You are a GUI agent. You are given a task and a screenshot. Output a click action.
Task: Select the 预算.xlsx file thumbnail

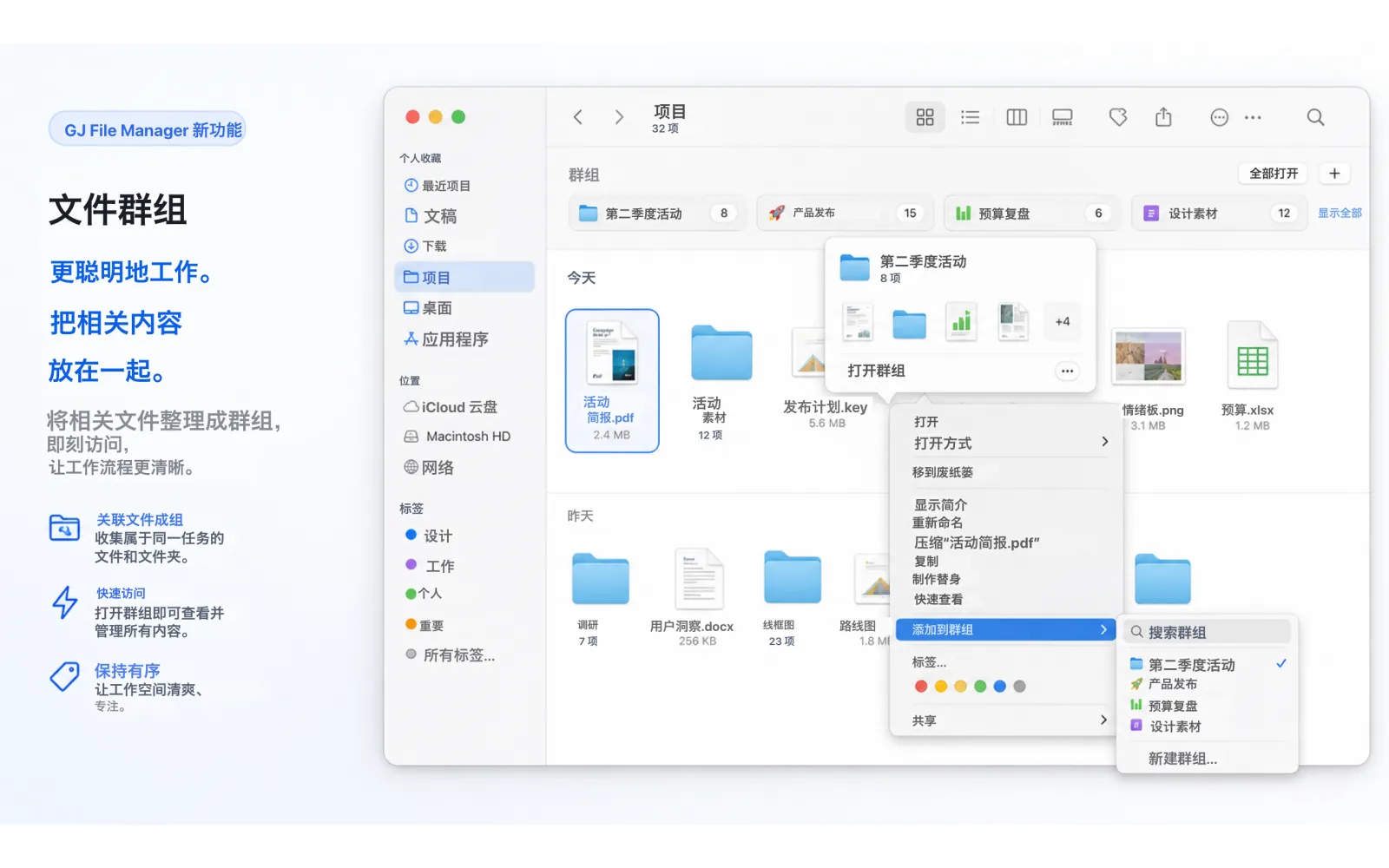(x=1252, y=355)
